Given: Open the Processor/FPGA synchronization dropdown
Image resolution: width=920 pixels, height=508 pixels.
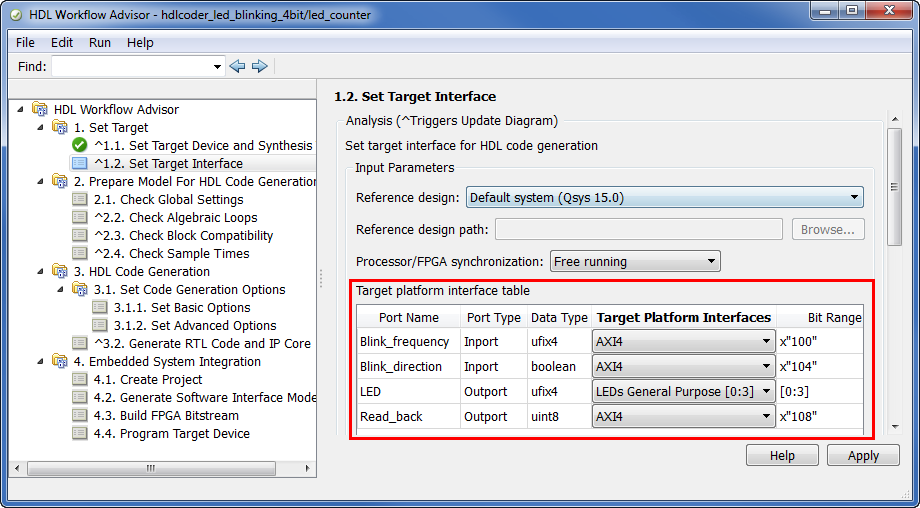Looking at the screenshot, I should (x=635, y=261).
